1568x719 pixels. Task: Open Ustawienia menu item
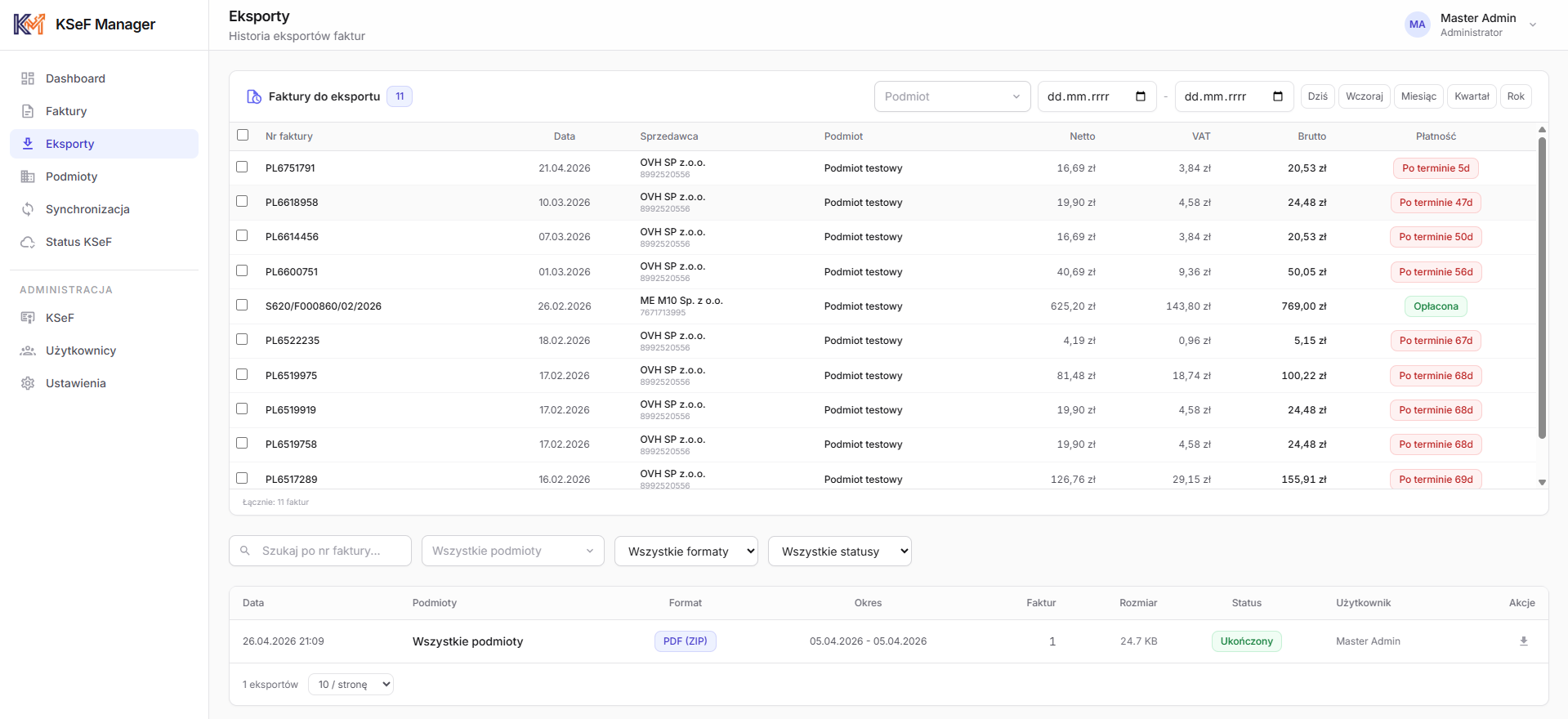pos(104,383)
